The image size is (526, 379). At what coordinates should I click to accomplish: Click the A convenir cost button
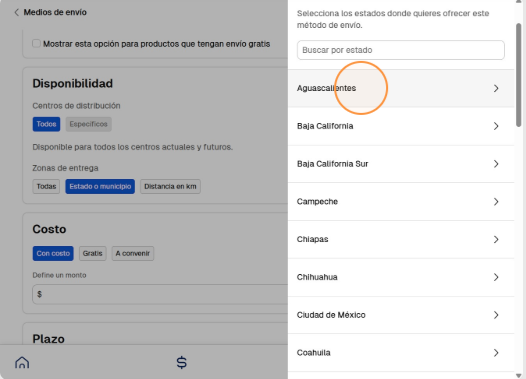pyautogui.click(x=133, y=253)
